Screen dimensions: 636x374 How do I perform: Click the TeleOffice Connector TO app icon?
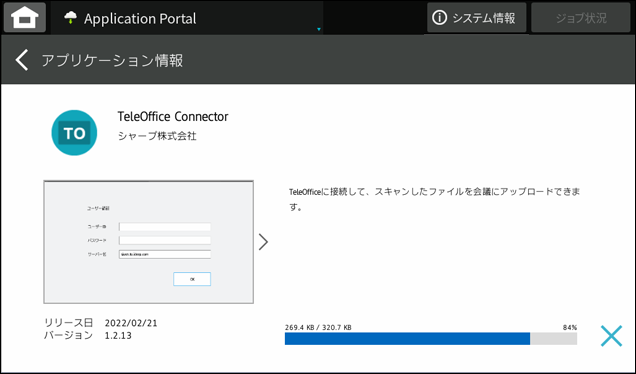click(x=74, y=133)
